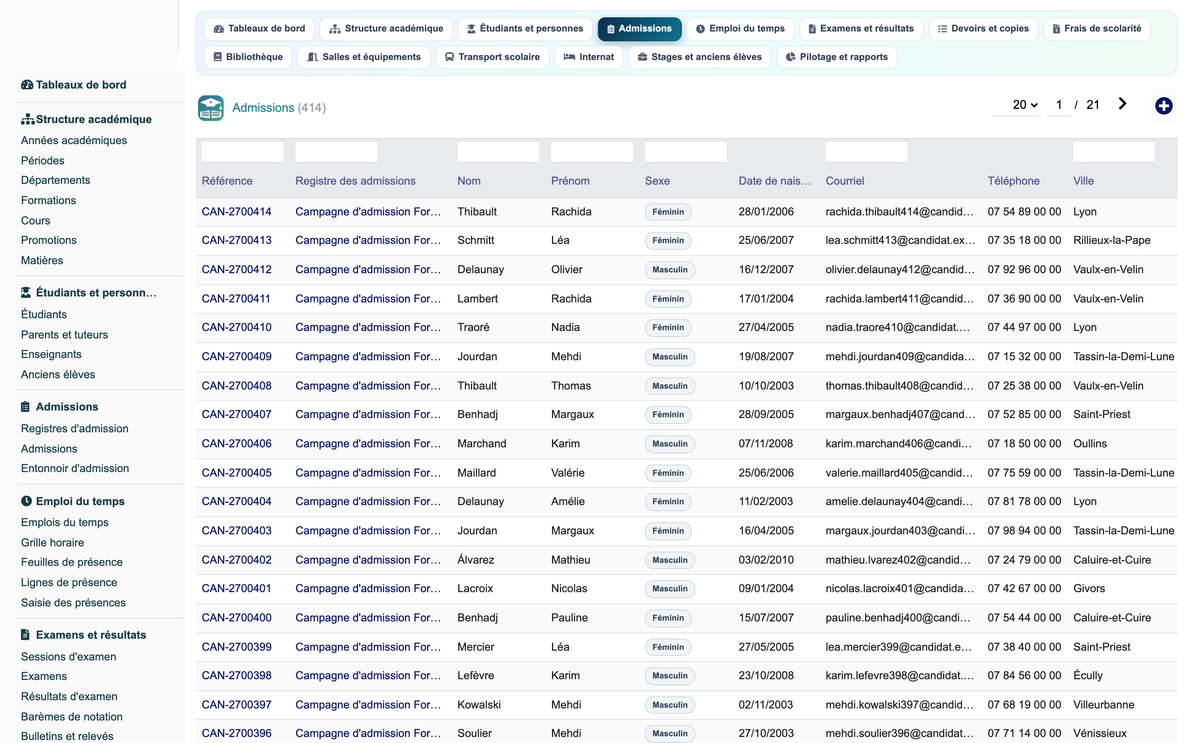Click the Structure académique sidebar hierarchy icon
1200x743 pixels.
pyautogui.click(x=28, y=119)
